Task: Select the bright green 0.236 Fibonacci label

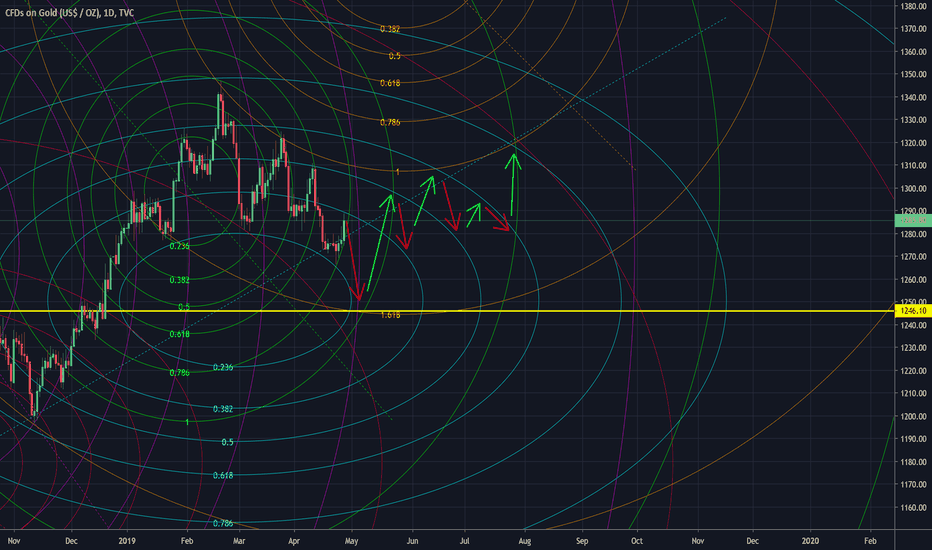Action: tap(180, 246)
